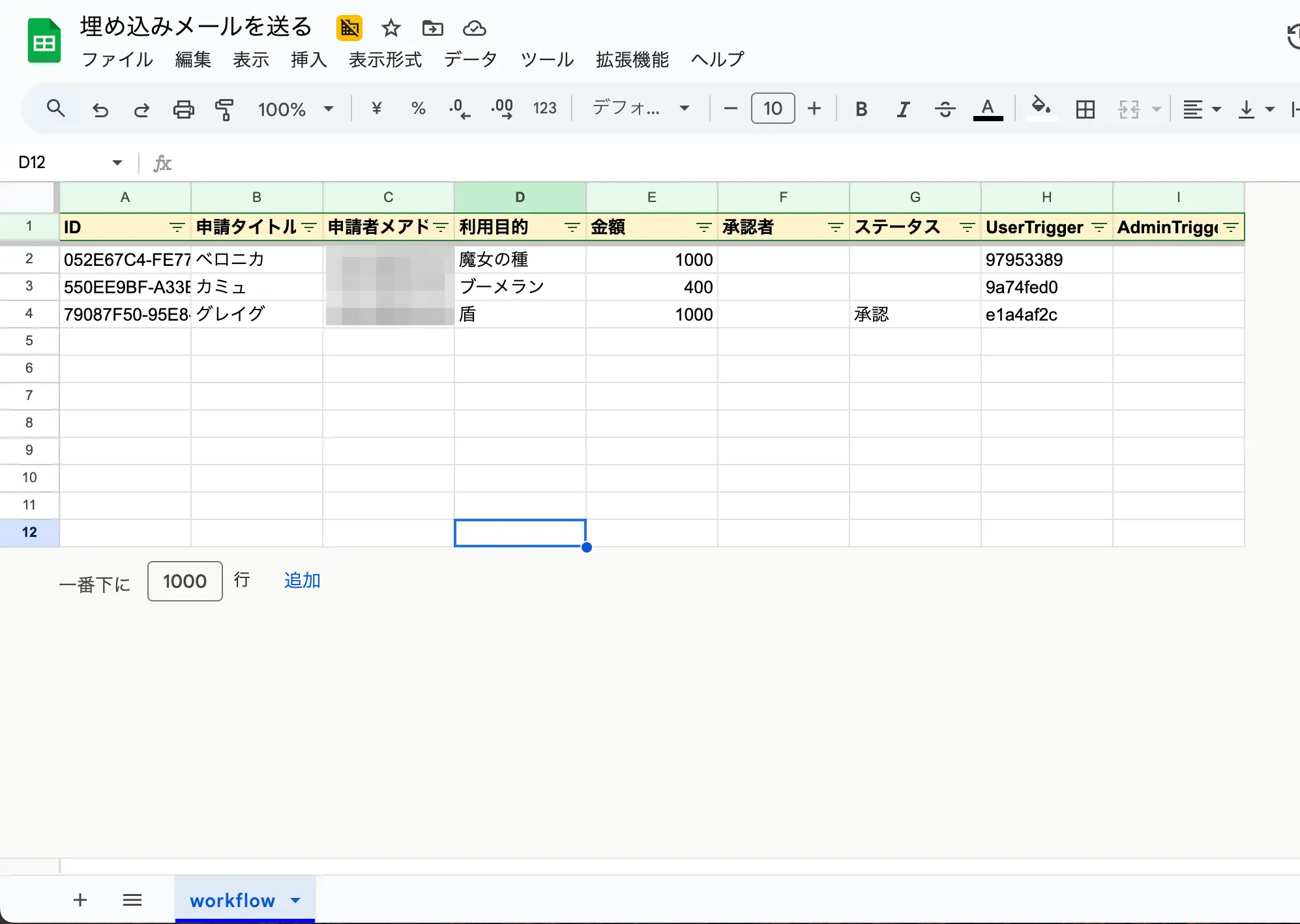Click the font size input box

point(773,109)
